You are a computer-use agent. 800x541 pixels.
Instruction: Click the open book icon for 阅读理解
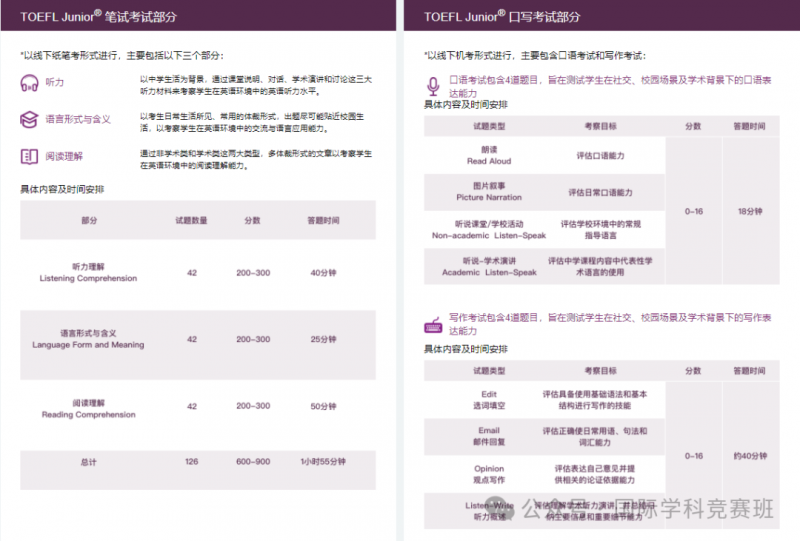click(29, 157)
